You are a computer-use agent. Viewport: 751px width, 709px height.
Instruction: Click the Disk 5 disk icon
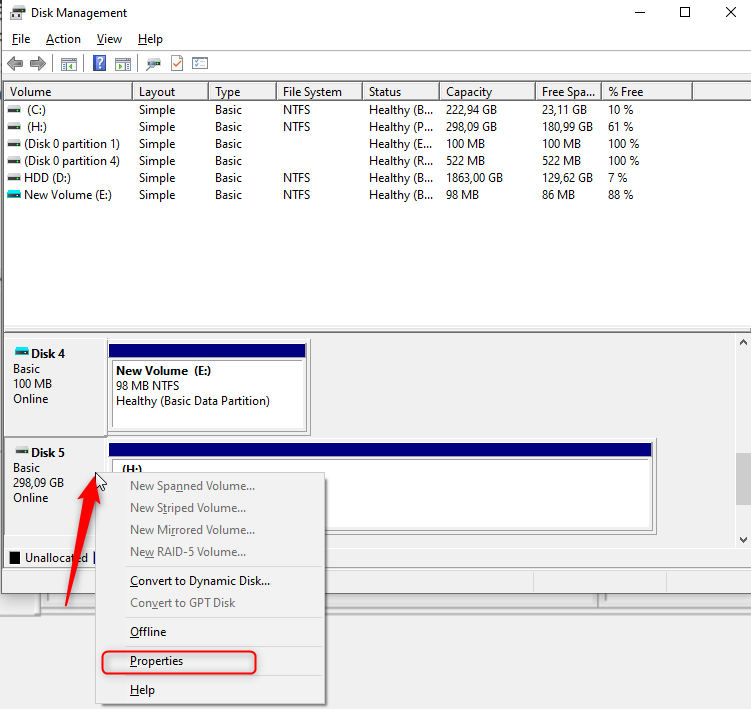click(x=22, y=451)
